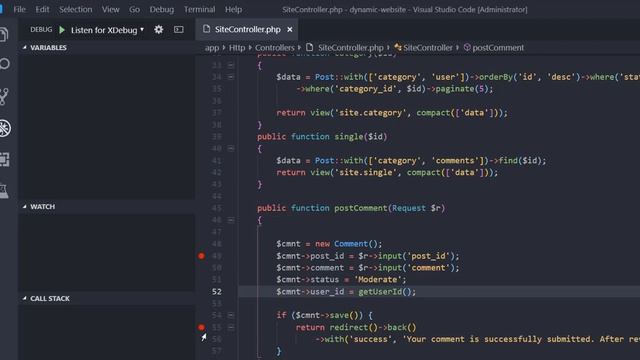640x360 pixels.
Task: Open the Source Control view
Action: tap(4, 96)
